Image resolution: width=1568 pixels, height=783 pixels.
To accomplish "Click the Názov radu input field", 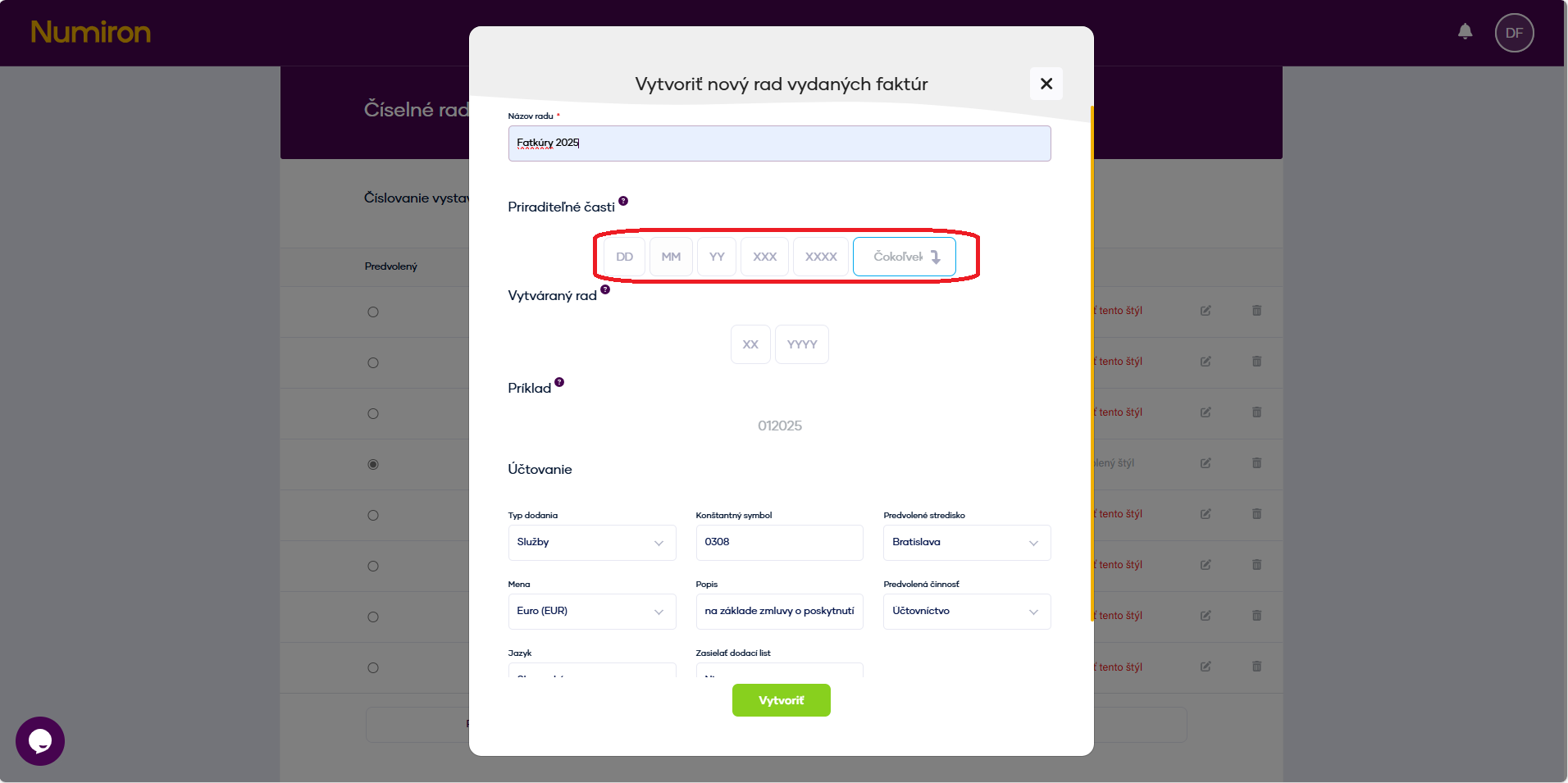I will tap(779, 143).
